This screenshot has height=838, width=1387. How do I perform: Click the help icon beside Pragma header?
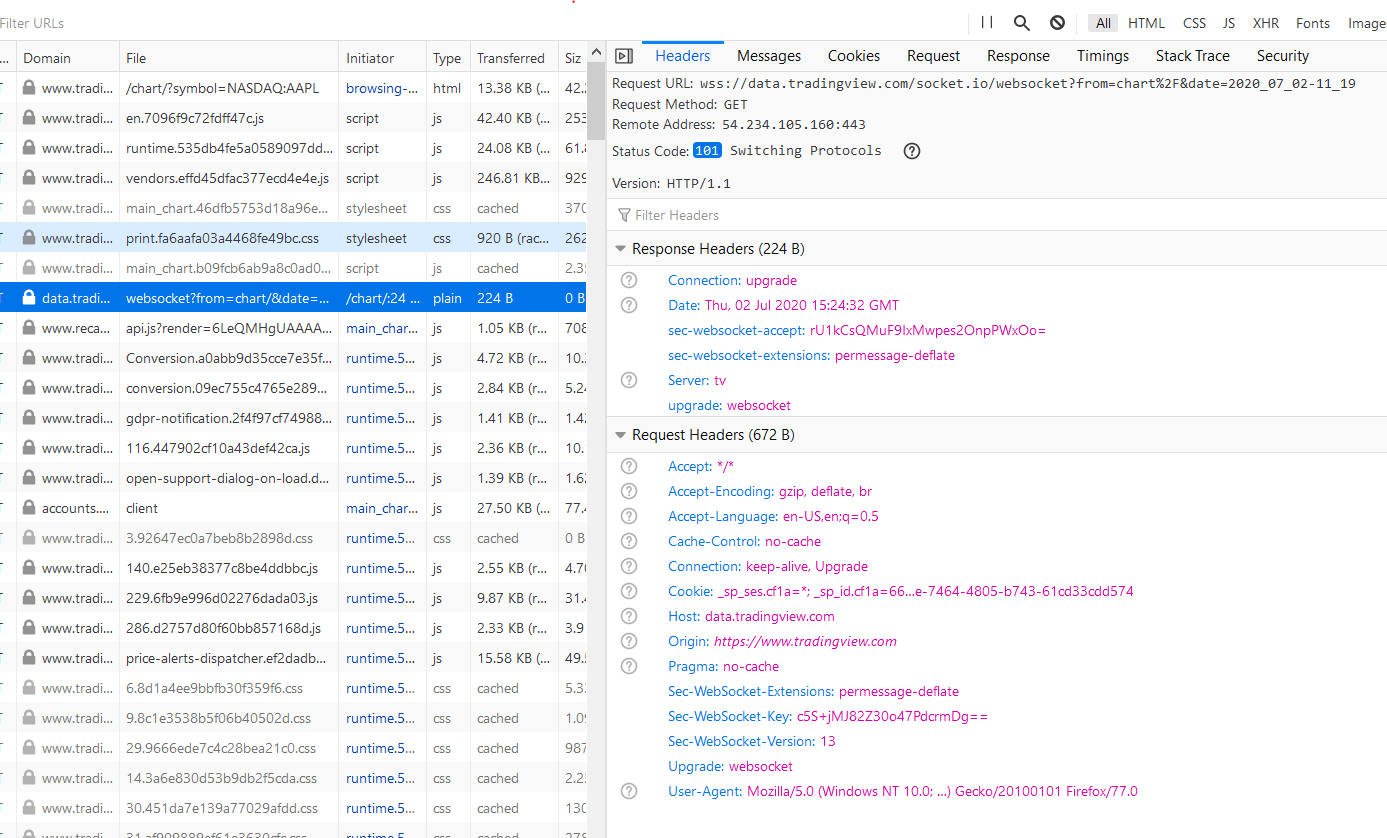[628, 665]
